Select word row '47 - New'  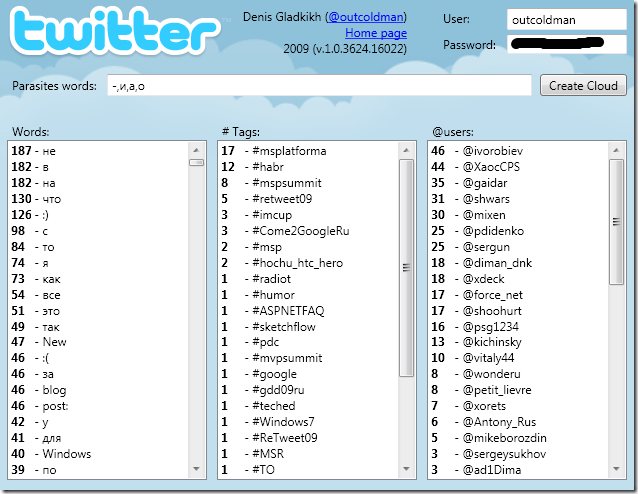coord(98,342)
